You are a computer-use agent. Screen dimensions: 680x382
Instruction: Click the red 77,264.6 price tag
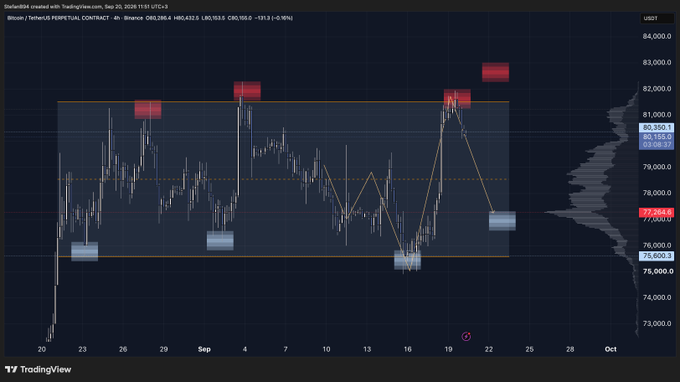657,212
